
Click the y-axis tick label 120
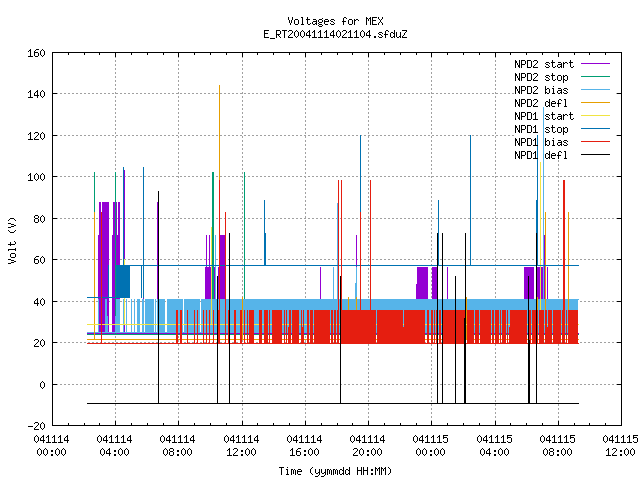(x=36, y=136)
